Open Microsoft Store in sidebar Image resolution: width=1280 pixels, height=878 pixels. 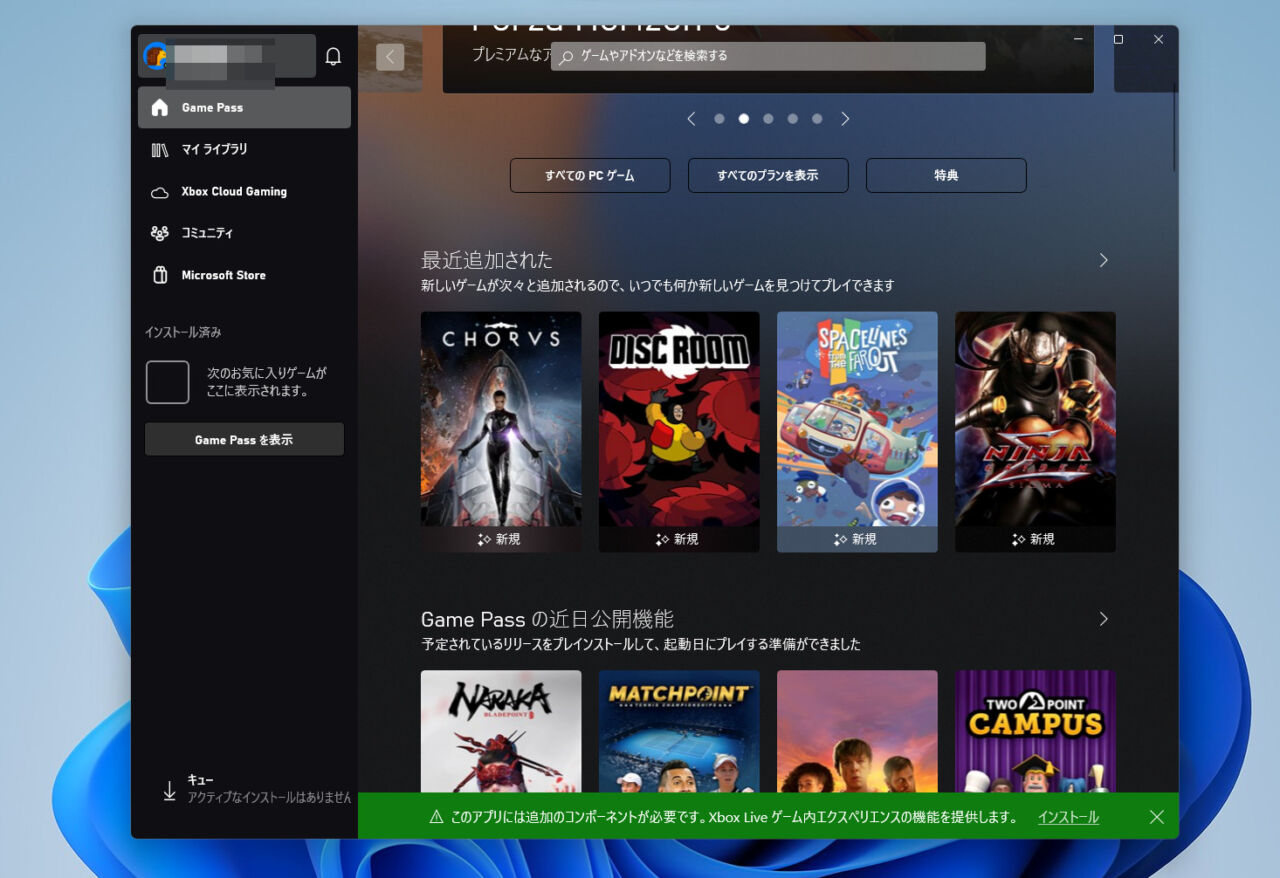coord(244,275)
